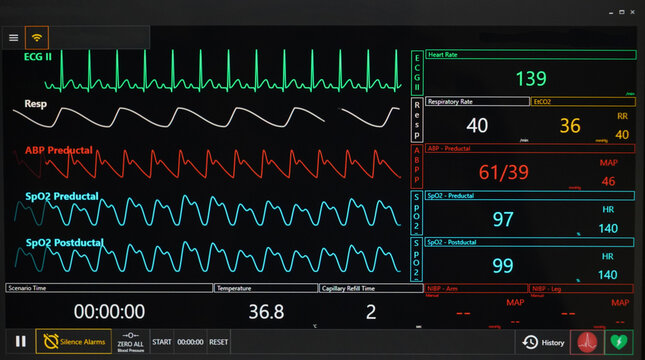Click the heart rate value 139

tap(531, 78)
